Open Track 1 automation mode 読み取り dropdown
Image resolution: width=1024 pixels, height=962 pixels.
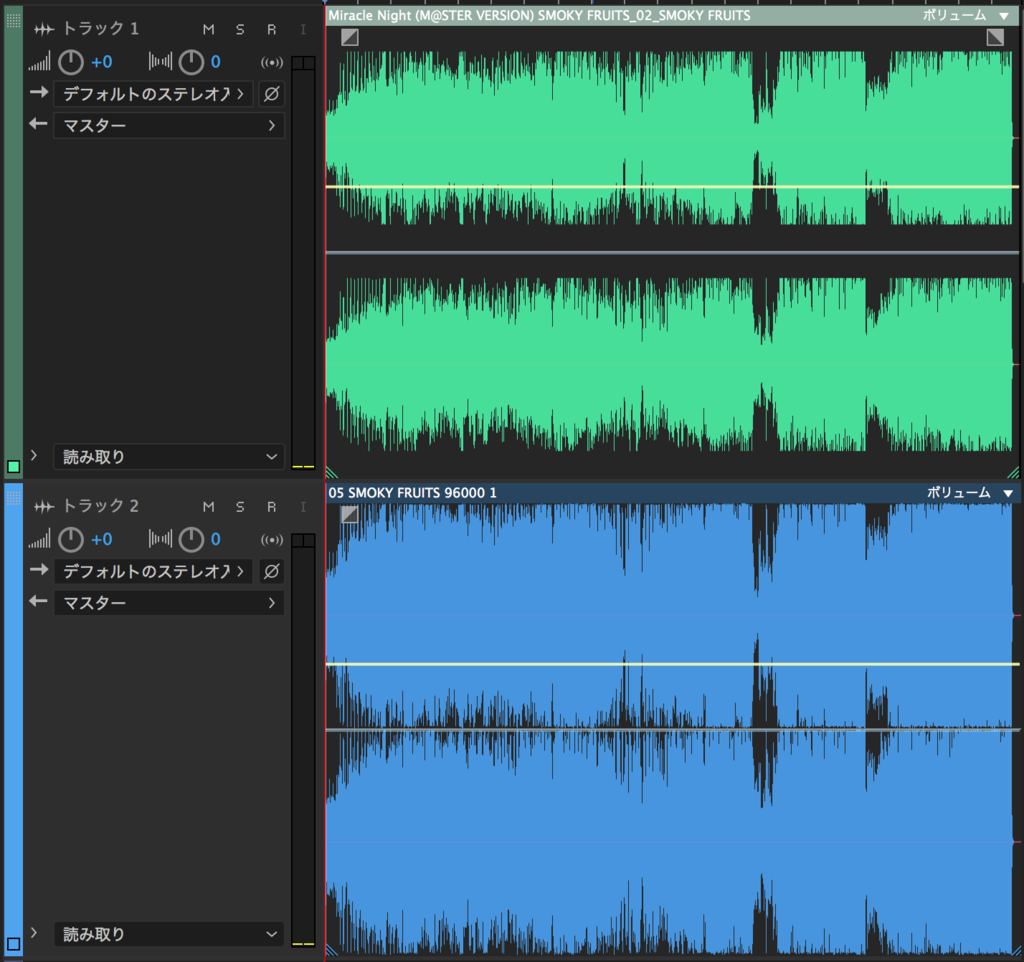pos(169,457)
